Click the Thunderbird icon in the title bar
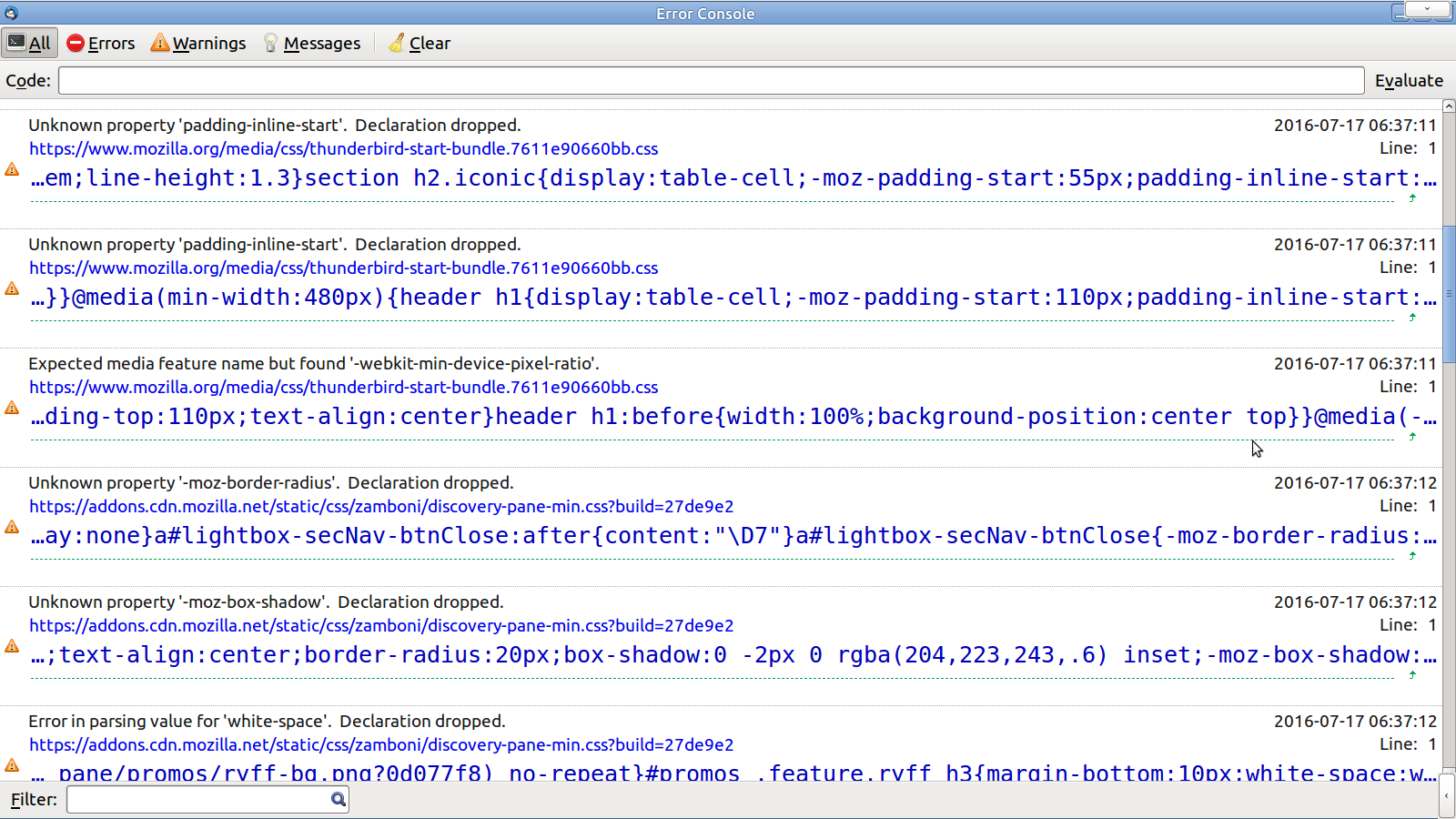Viewport: 1456px width, 819px height. [11, 13]
